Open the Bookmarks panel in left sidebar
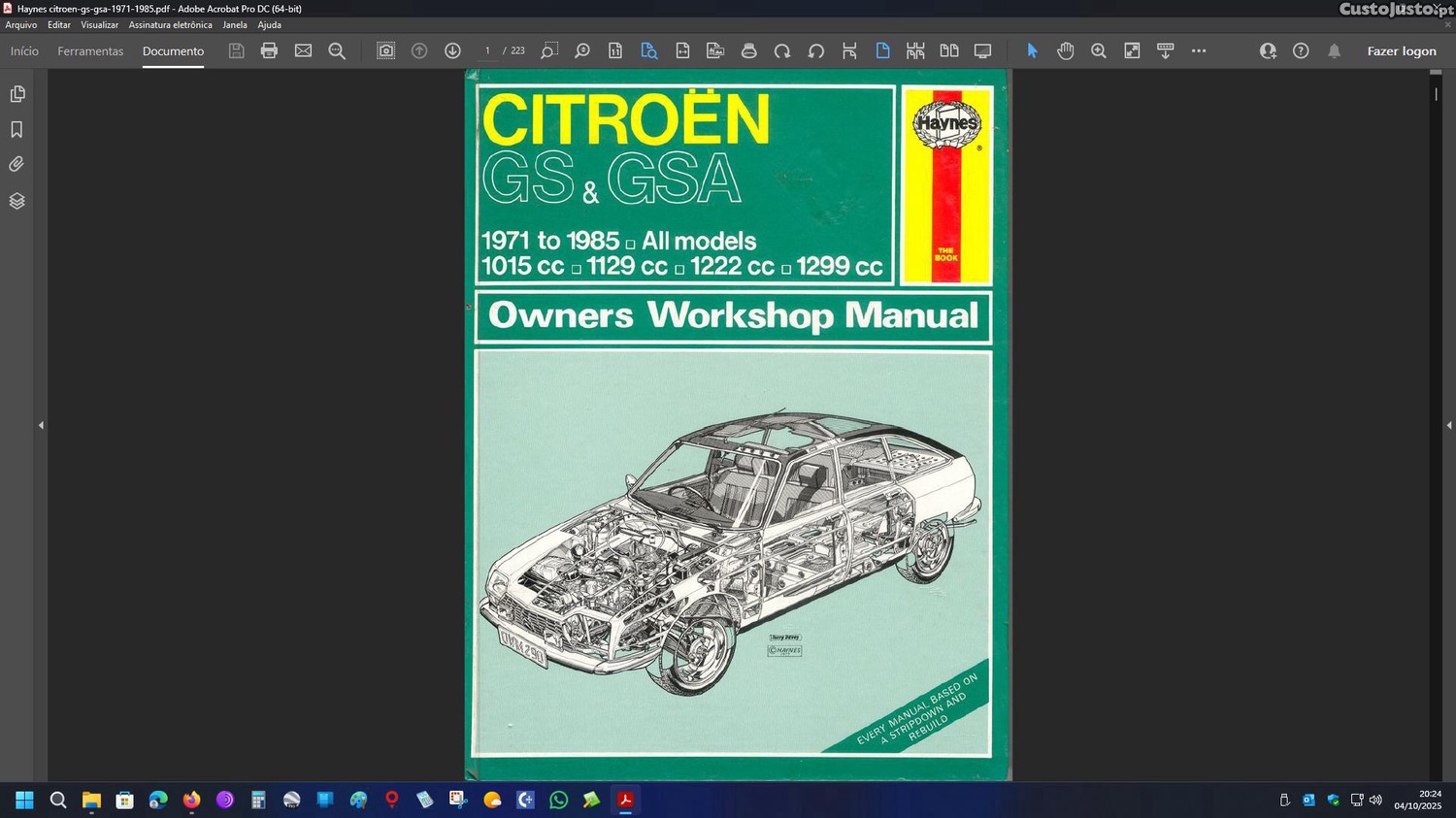 coord(17,129)
